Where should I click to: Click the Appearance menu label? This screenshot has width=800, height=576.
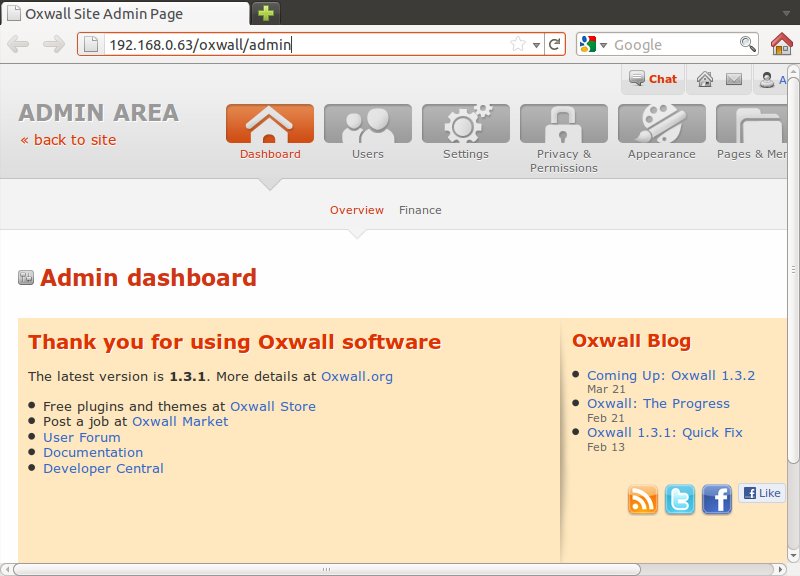(x=662, y=154)
